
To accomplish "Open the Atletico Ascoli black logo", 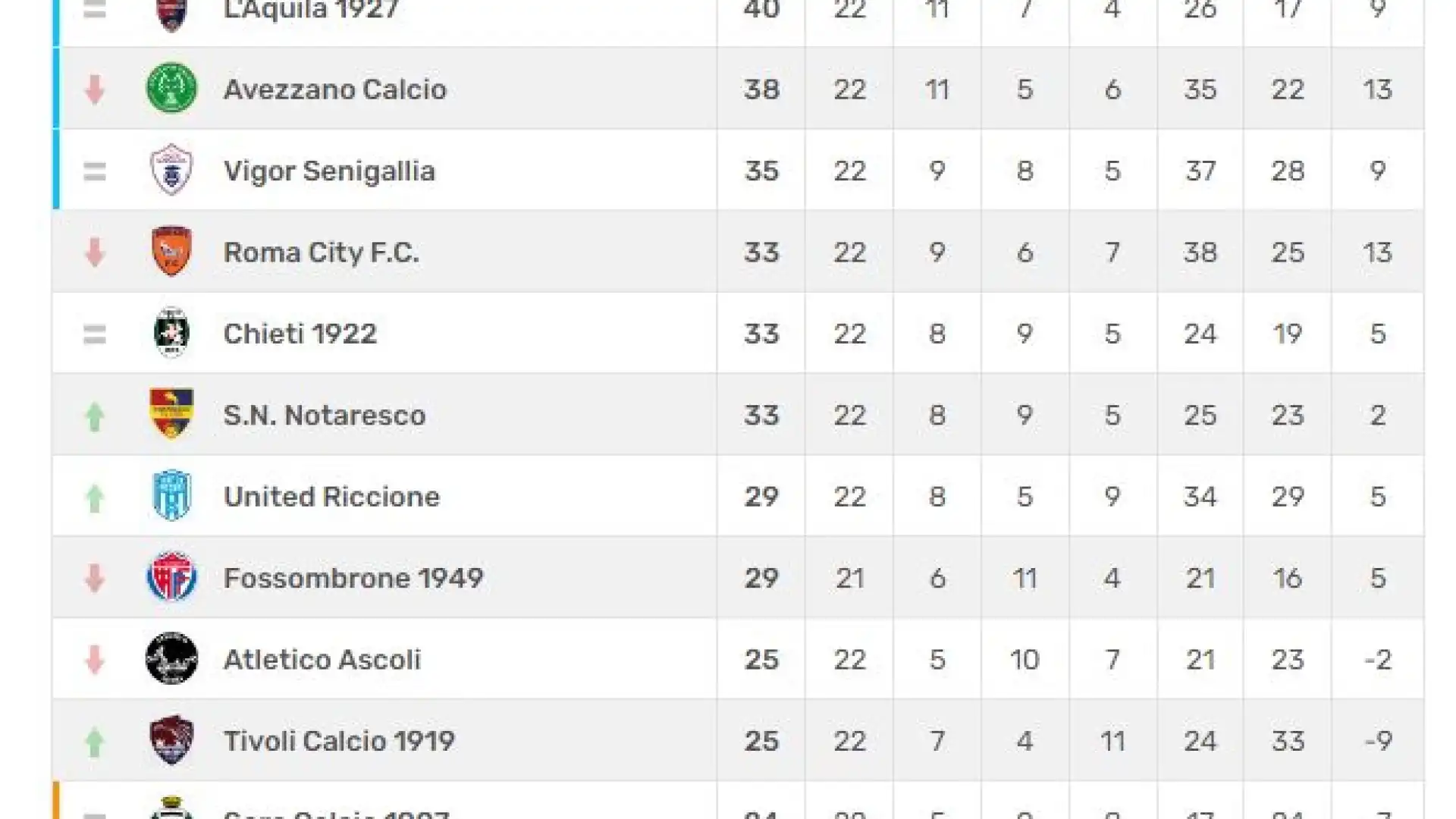I will point(171,658).
